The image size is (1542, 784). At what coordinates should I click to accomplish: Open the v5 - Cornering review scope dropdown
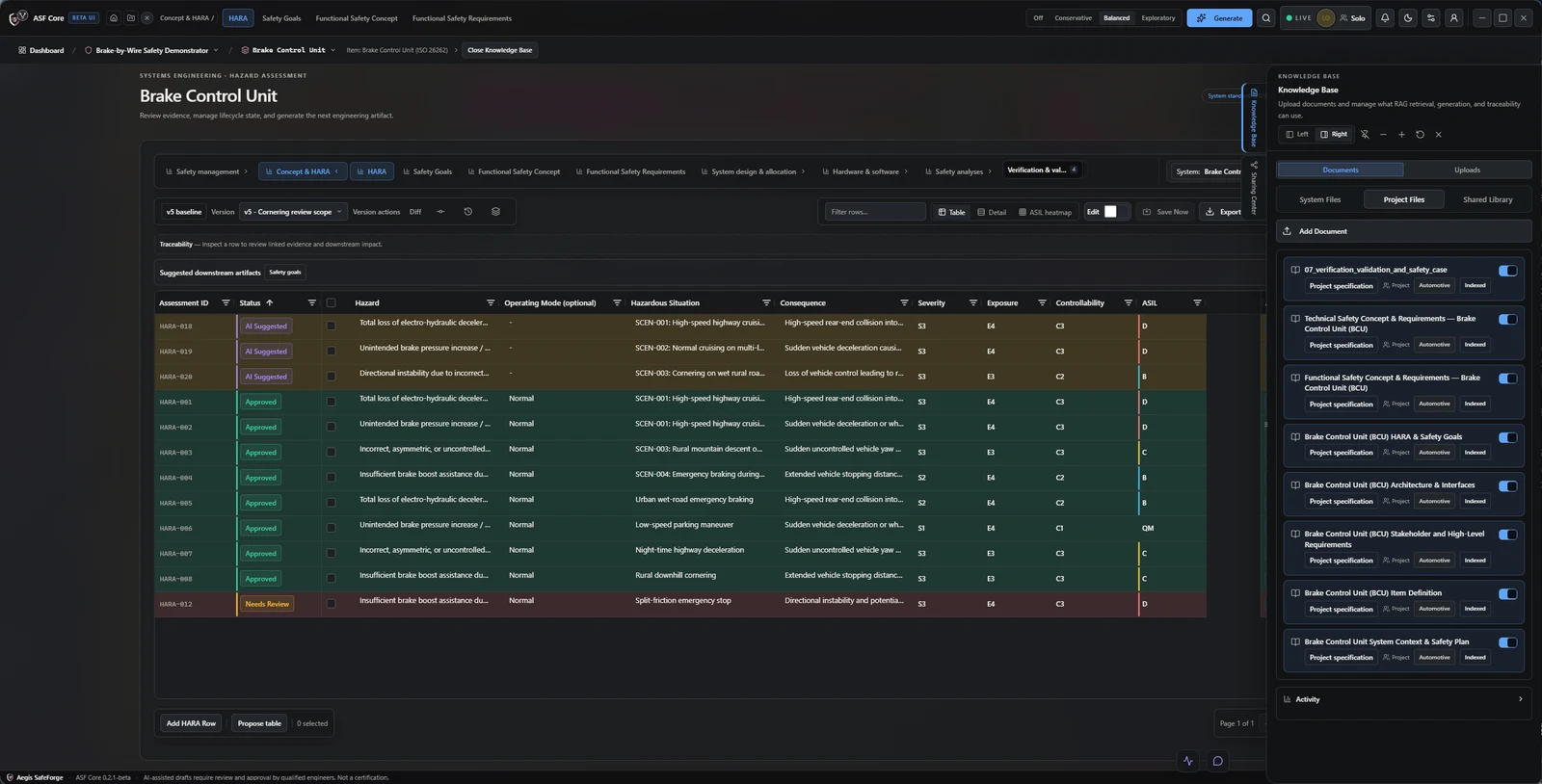293,212
